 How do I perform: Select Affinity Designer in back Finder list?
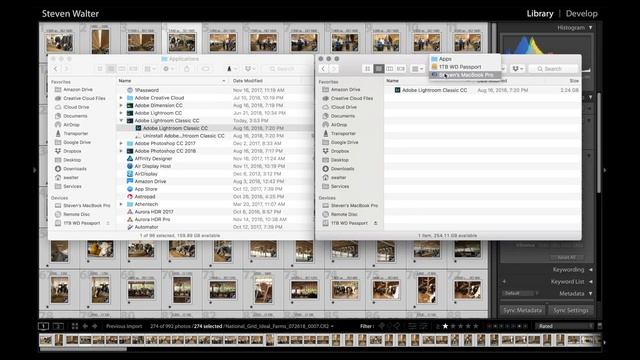point(153,159)
